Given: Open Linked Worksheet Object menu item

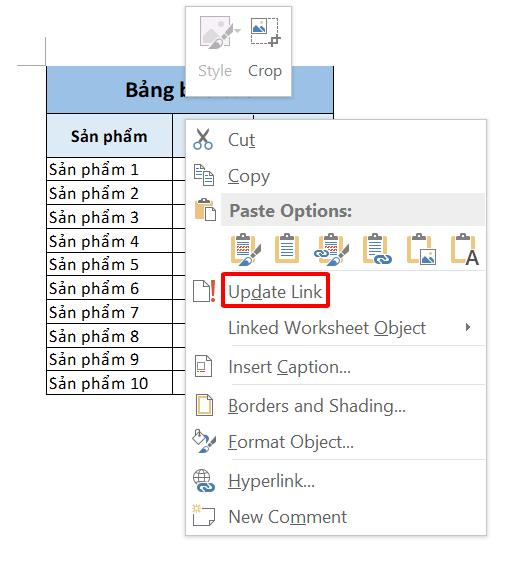Looking at the screenshot, I should [336, 328].
